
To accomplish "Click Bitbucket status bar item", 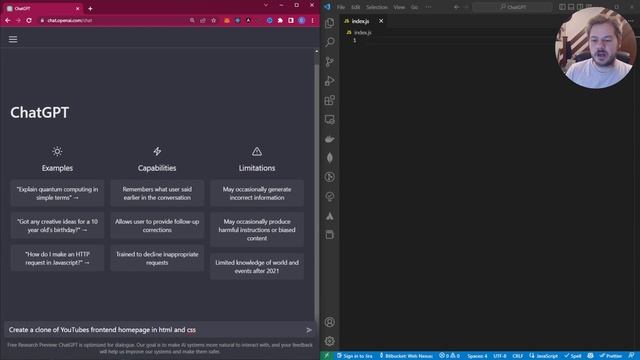I will (x=407, y=356).
